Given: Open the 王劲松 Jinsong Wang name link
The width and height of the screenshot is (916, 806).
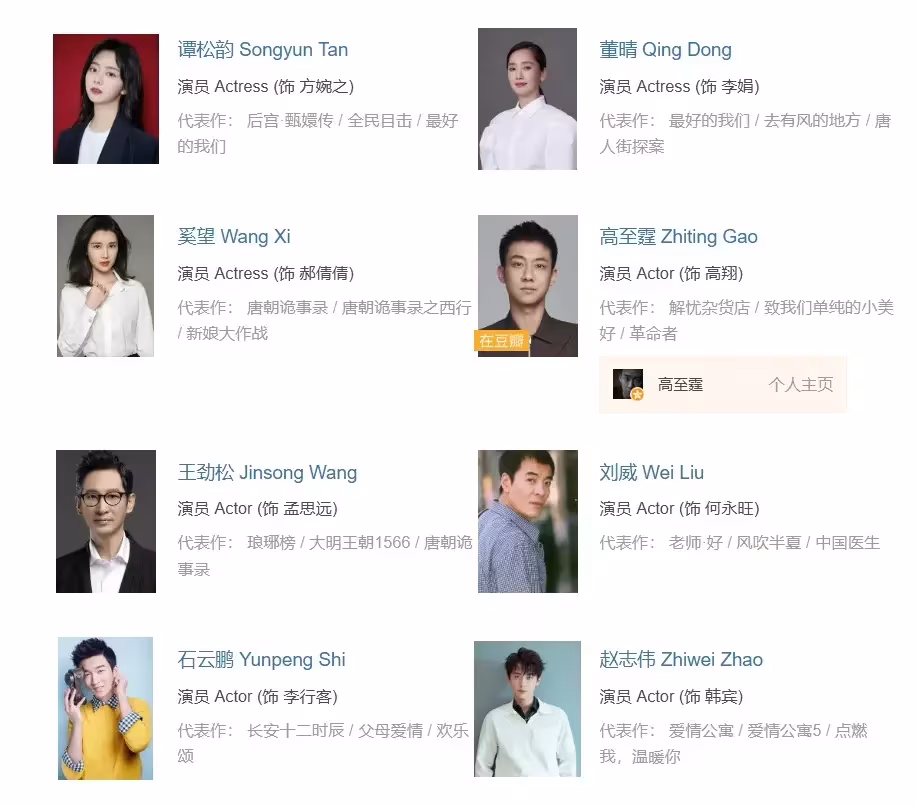Looking at the screenshot, I should [x=268, y=472].
